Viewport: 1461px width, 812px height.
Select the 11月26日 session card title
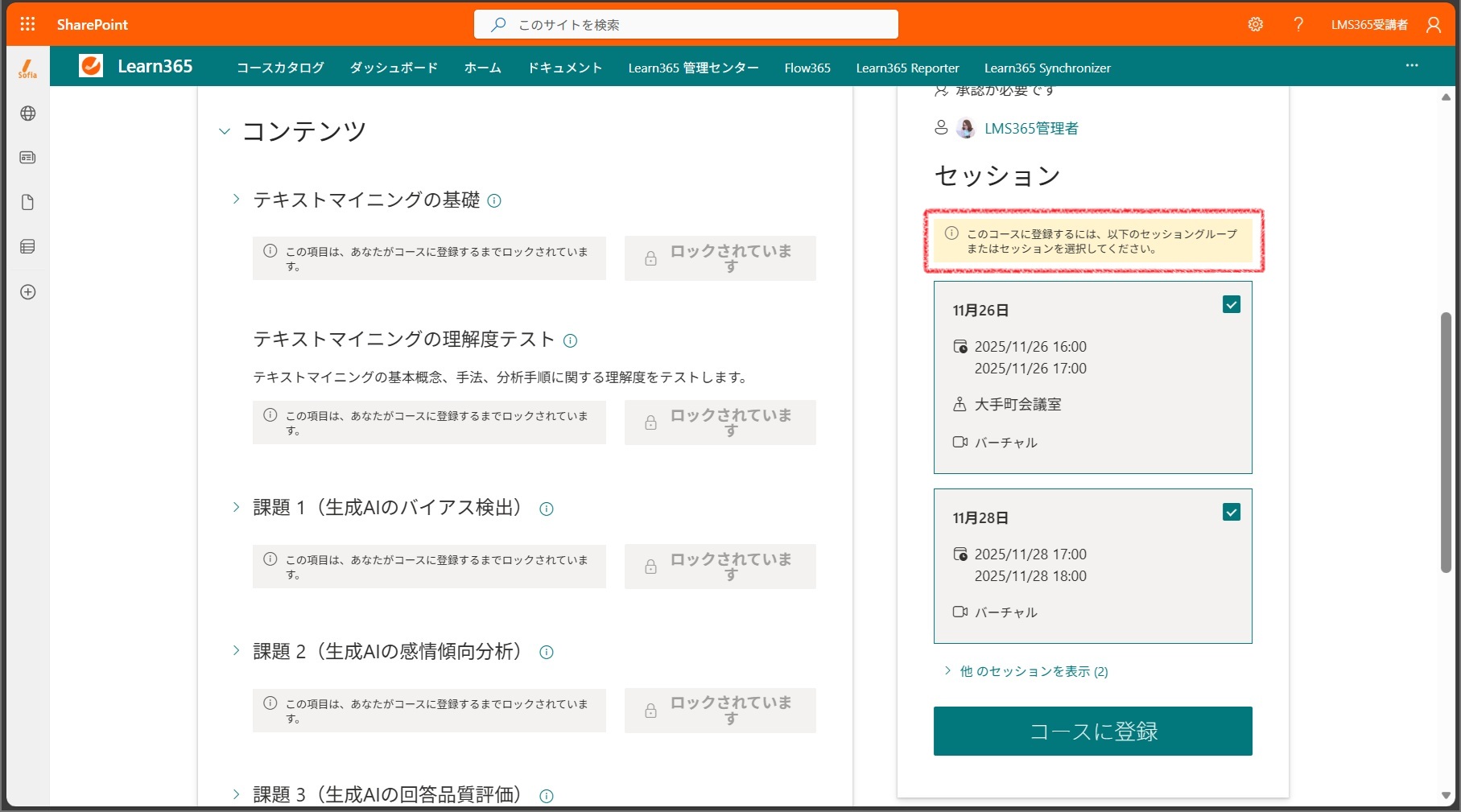980,310
